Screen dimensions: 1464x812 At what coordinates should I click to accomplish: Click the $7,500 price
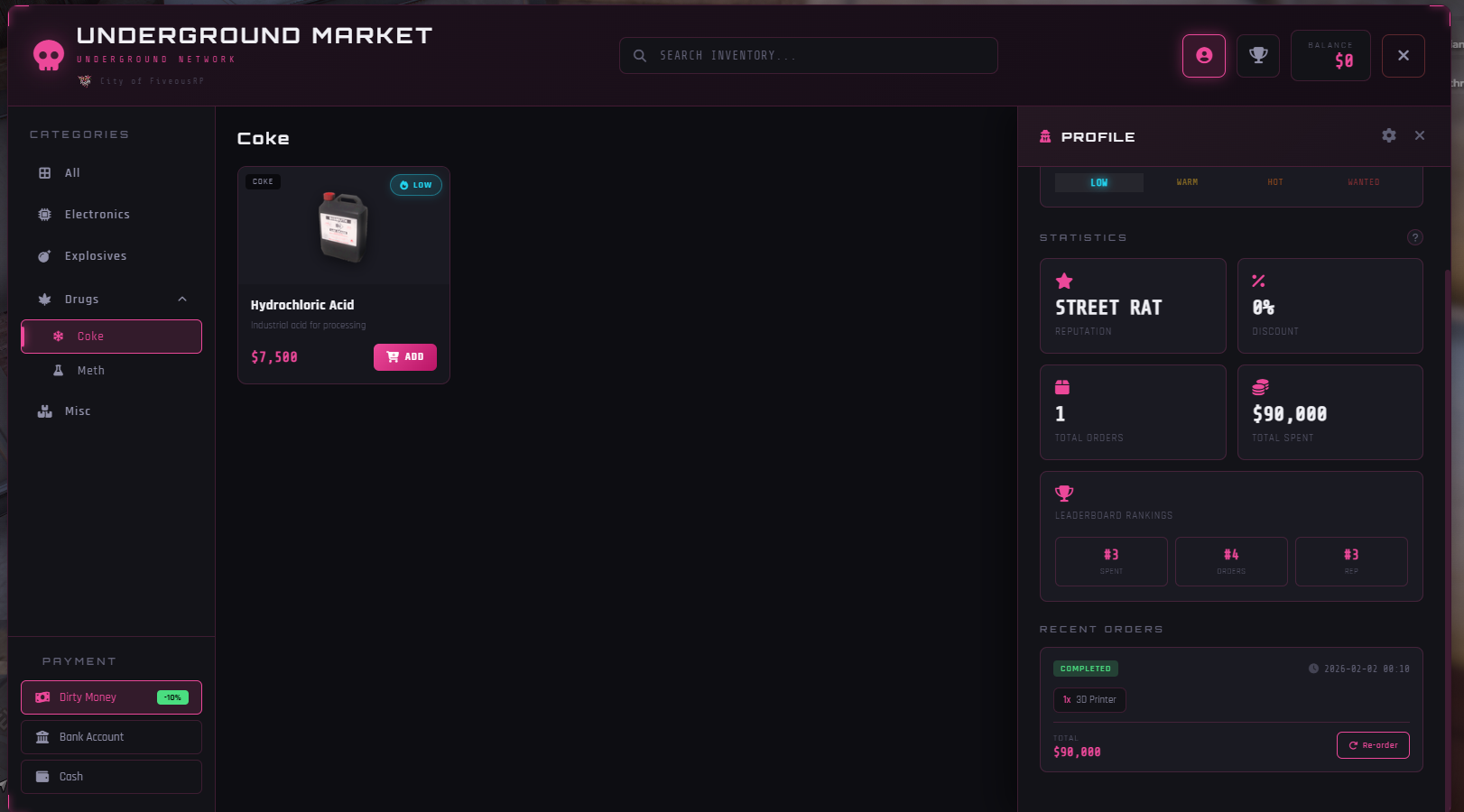(x=274, y=357)
